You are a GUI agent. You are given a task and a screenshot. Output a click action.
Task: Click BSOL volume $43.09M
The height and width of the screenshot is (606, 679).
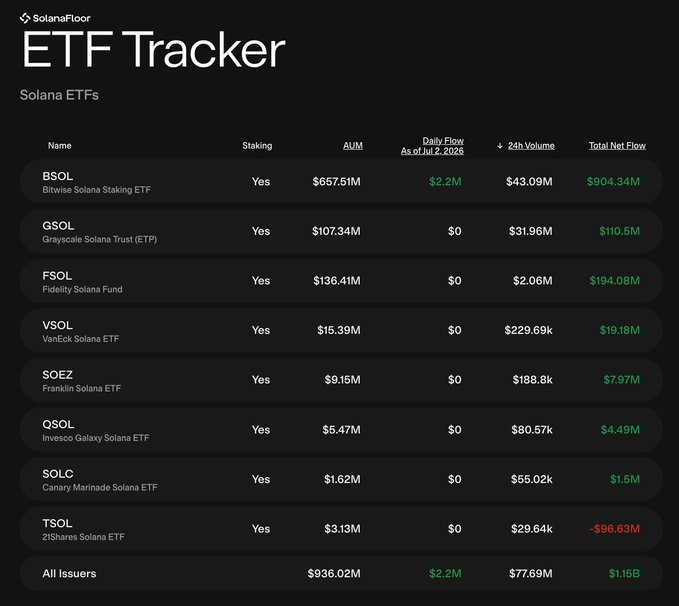[x=529, y=181]
